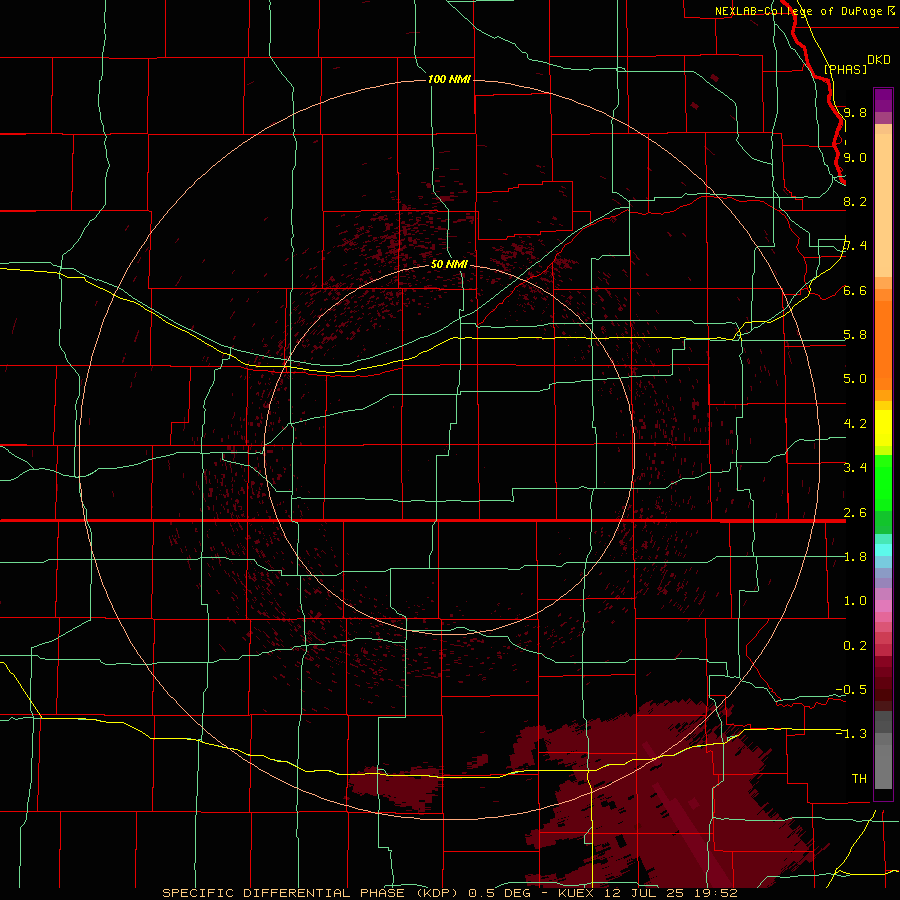Click the 2.6 scale value

pyautogui.click(x=855, y=513)
